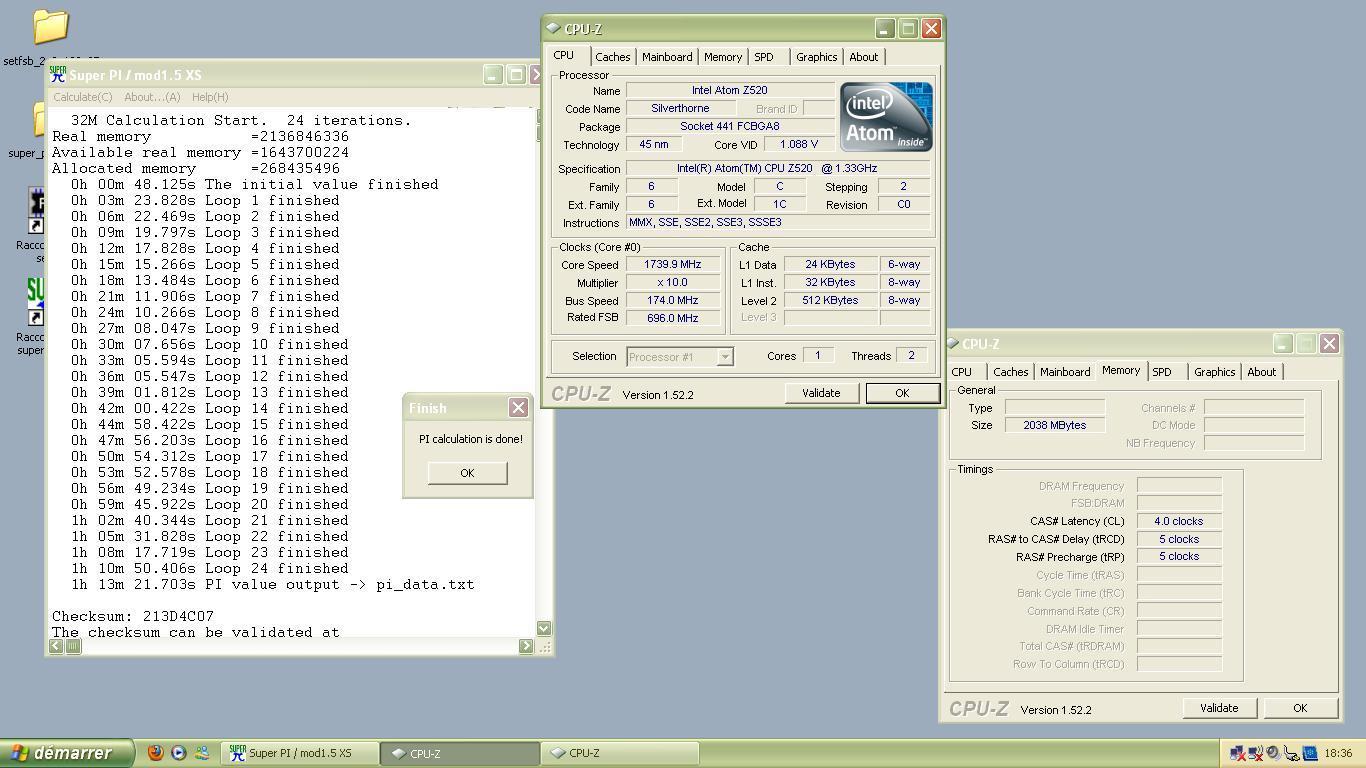Click Loop 24 finished line in Super PI
Viewport: 1366px width, 768px height.
pos(209,568)
